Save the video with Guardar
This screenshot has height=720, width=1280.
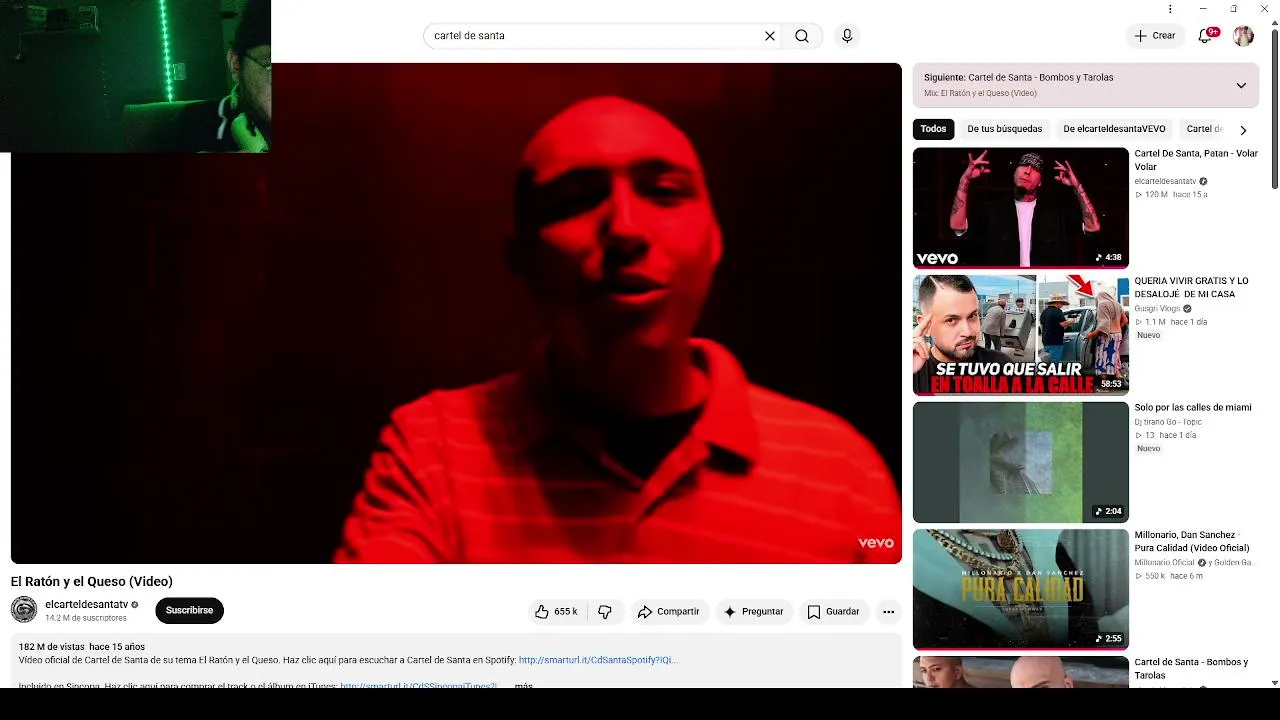tap(834, 612)
